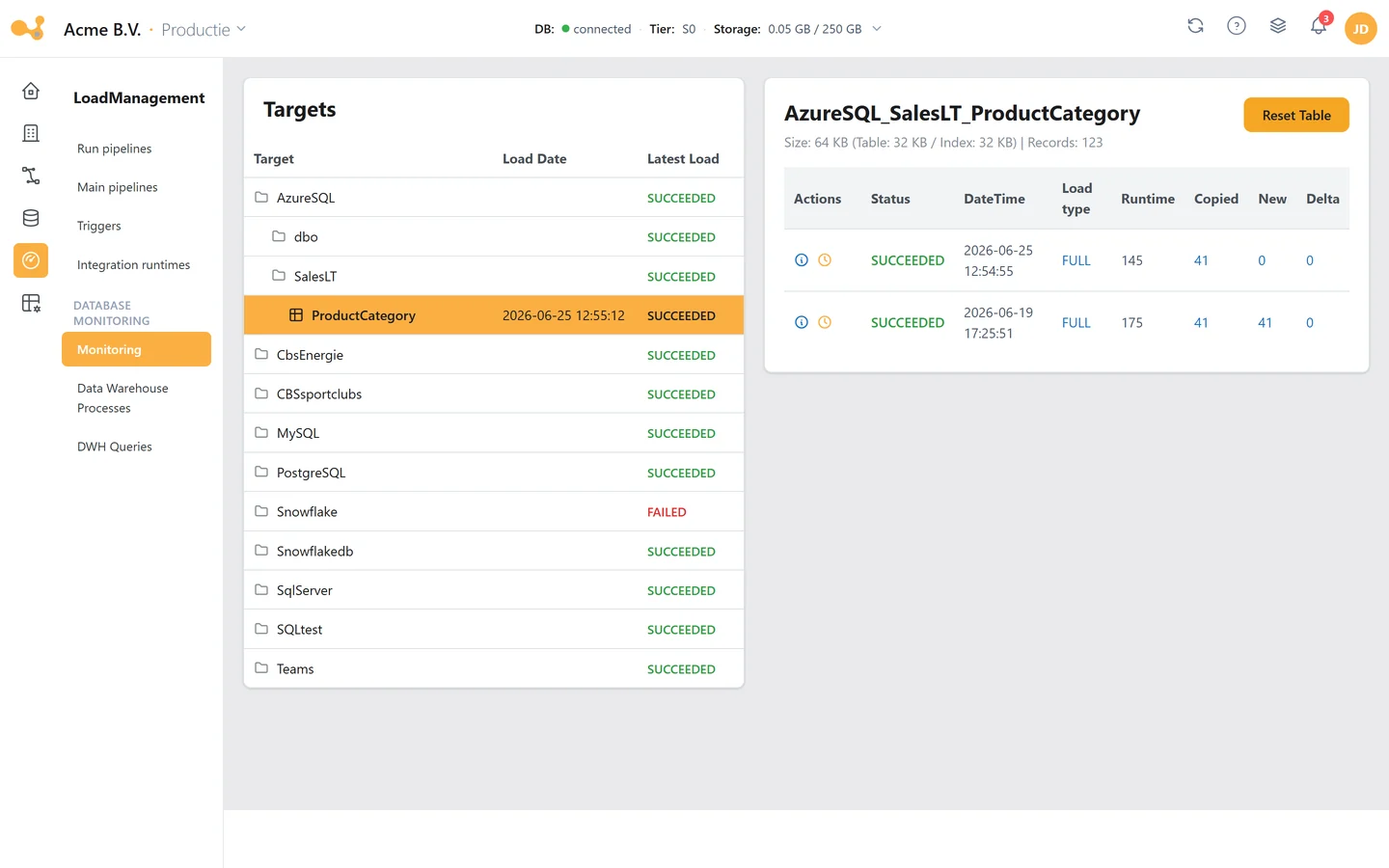The image size is (1389, 868).
Task: Open the JD user avatar menu
Action: coord(1361,29)
